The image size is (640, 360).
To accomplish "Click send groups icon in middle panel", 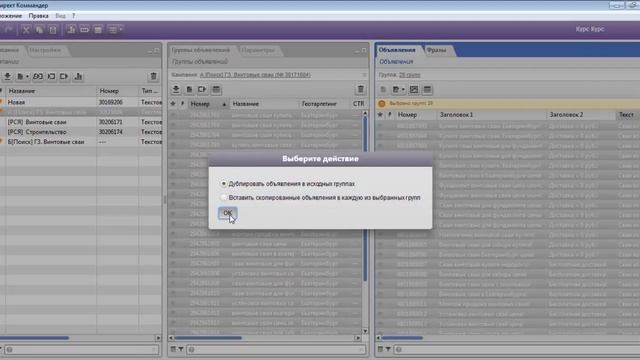I will coord(202,89).
